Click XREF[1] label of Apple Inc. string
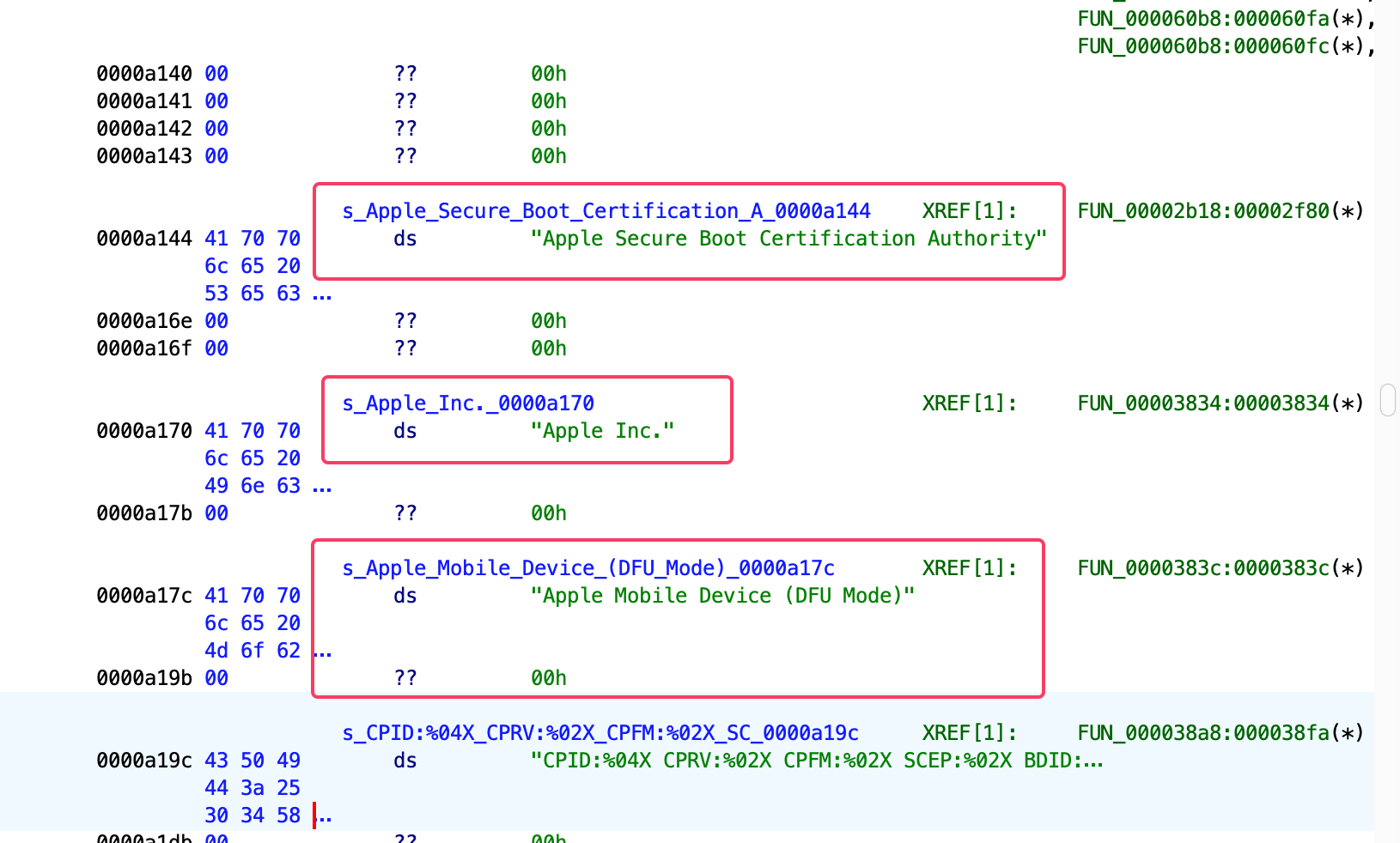 pyautogui.click(x=970, y=403)
